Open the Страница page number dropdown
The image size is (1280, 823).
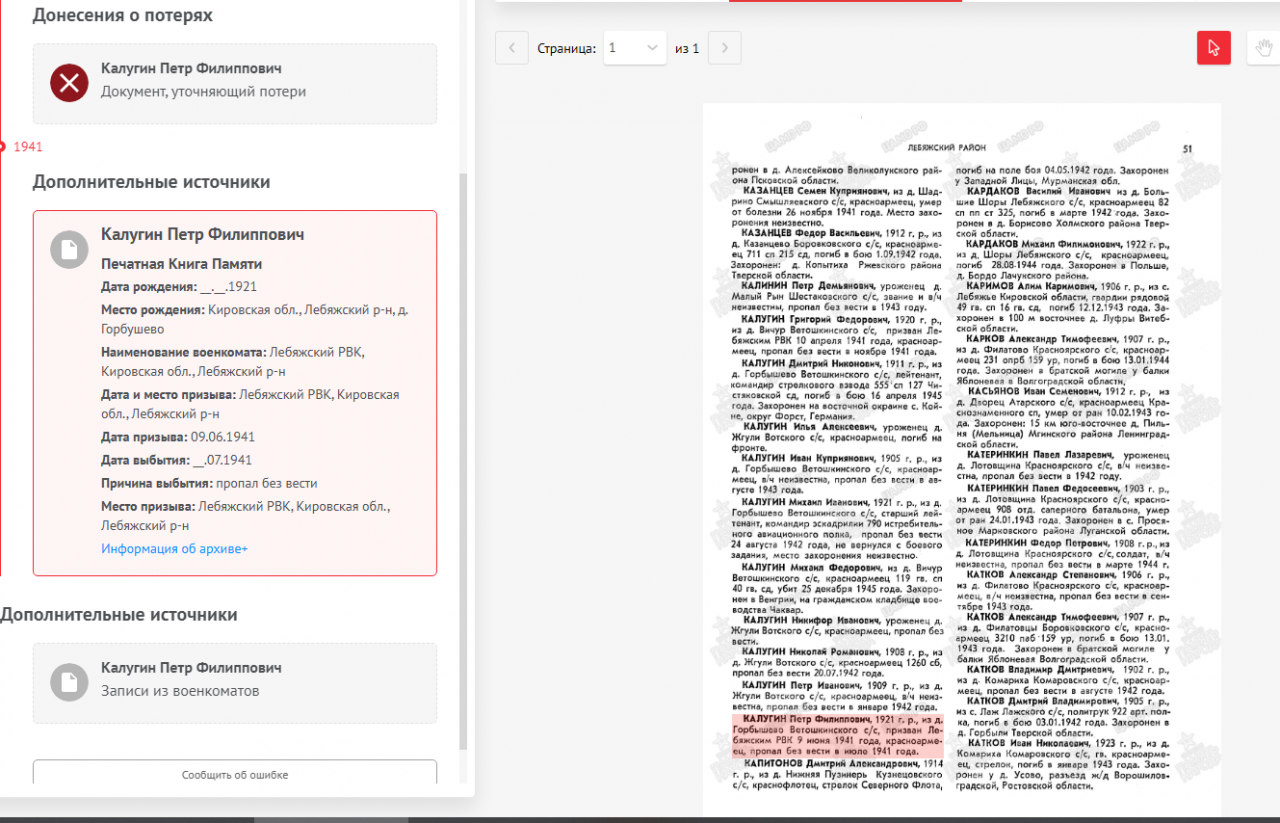(x=635, y=48)
